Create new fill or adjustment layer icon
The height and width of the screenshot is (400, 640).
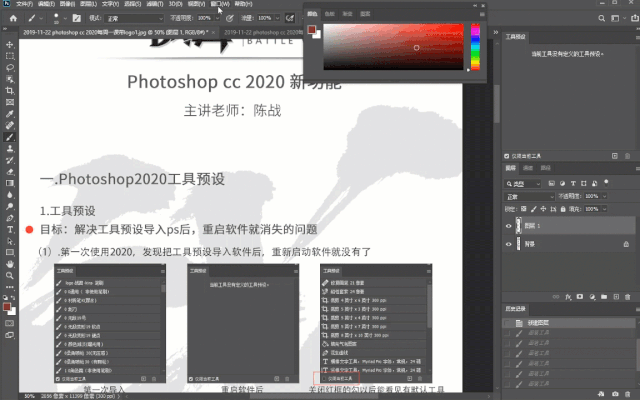pyautogui.click(x=592, y=297)
